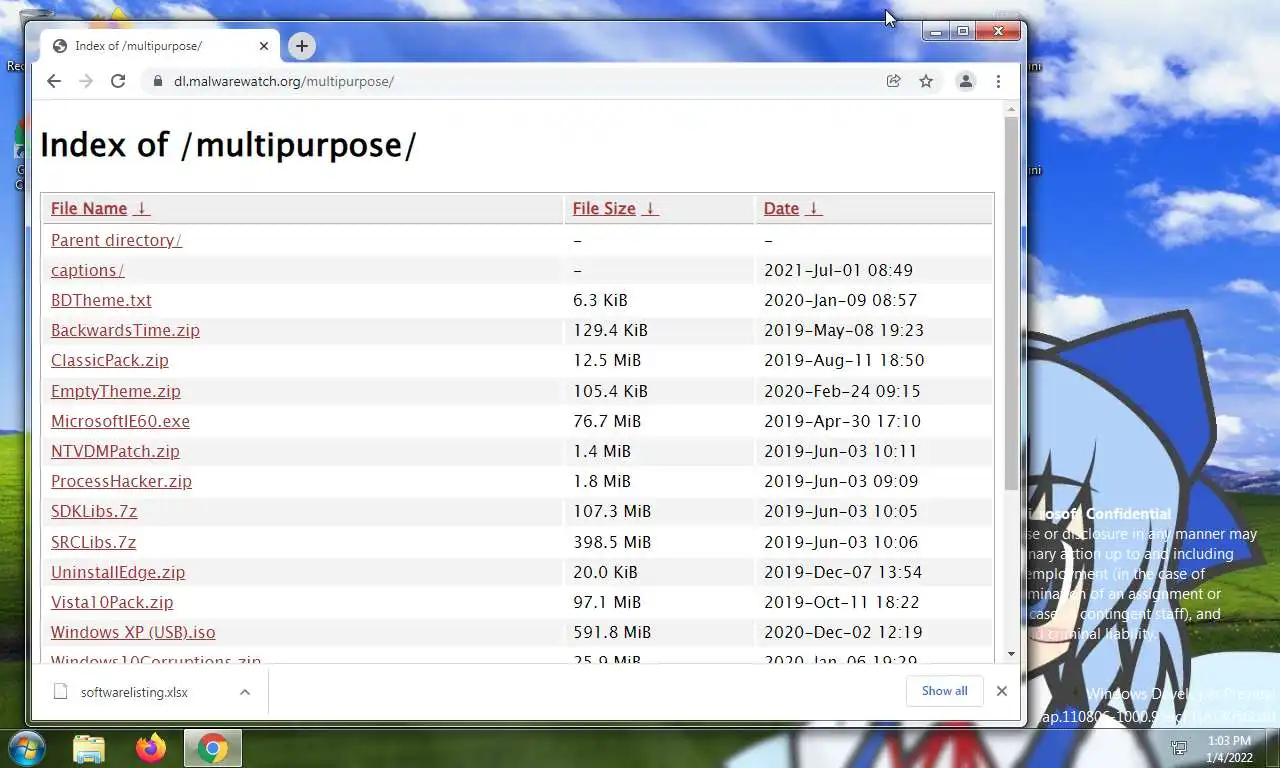Download UninstallEdge.zip
This screenshot has height=768, width=1280.
pos(118,572)
